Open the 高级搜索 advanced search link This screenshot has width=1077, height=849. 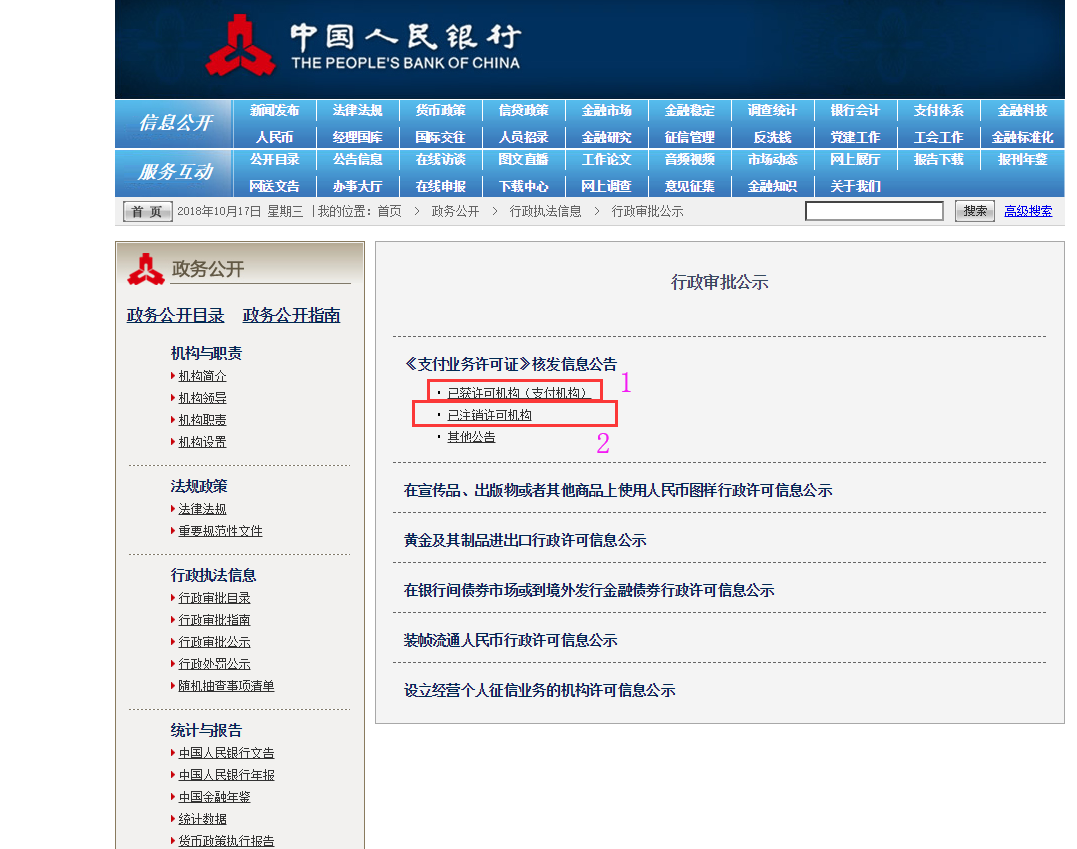point(1028,211)
